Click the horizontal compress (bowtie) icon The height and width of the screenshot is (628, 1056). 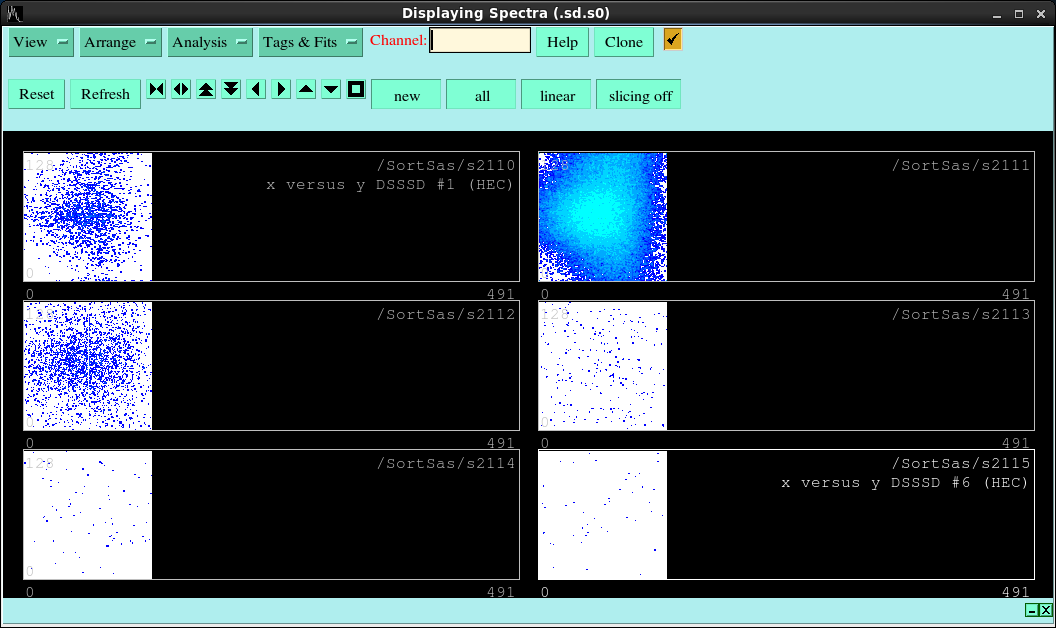156,89
